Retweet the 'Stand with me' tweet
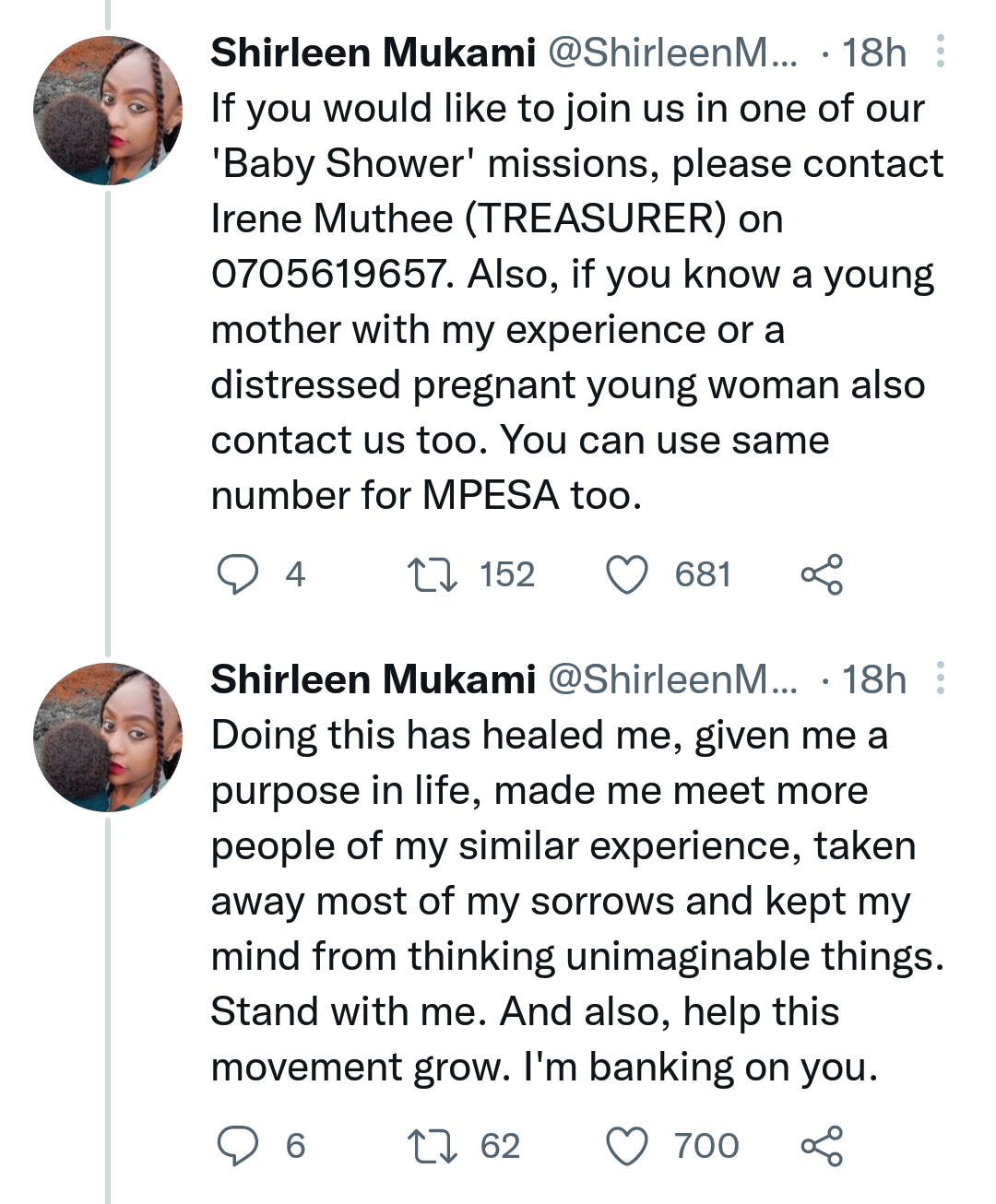This screenshot has width=996, height=1204. point(433,1146)
